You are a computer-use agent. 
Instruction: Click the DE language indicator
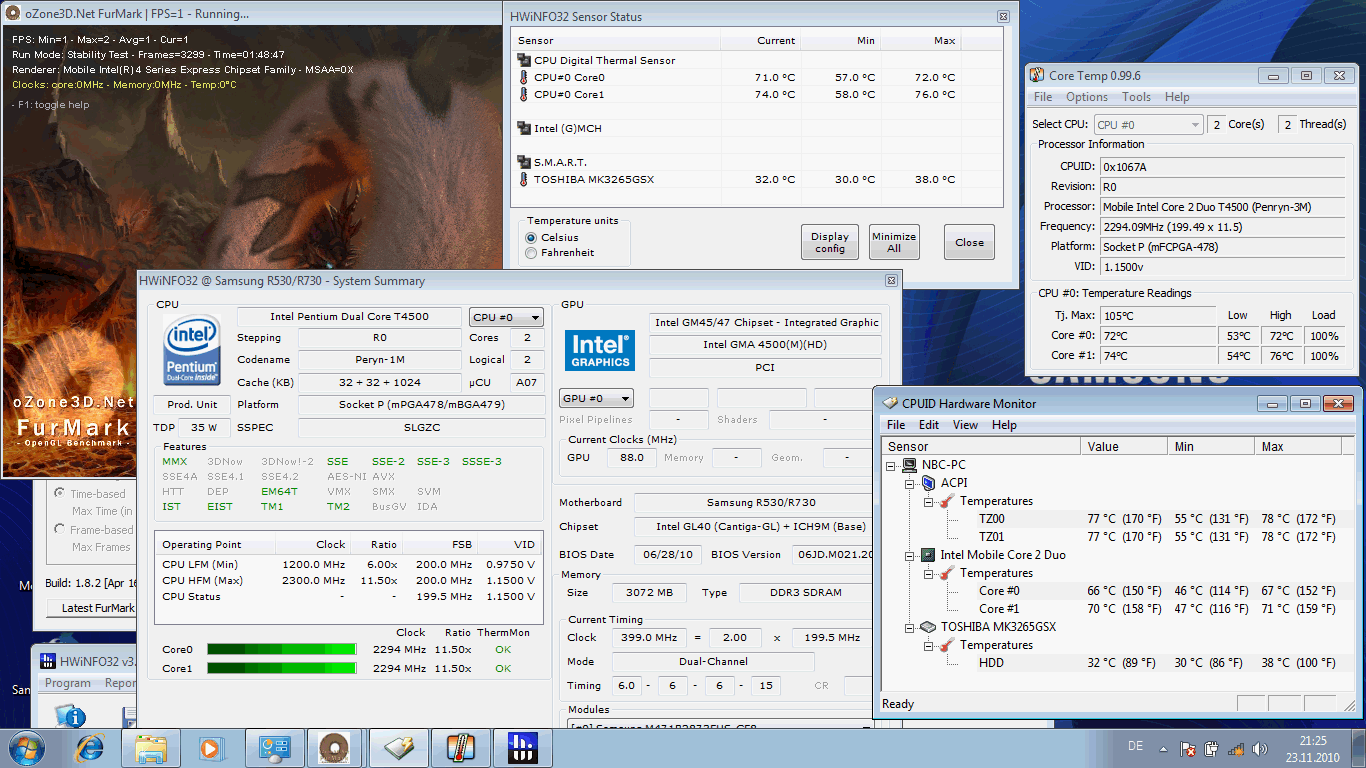pyautogui.click(x=1135, y=746)
